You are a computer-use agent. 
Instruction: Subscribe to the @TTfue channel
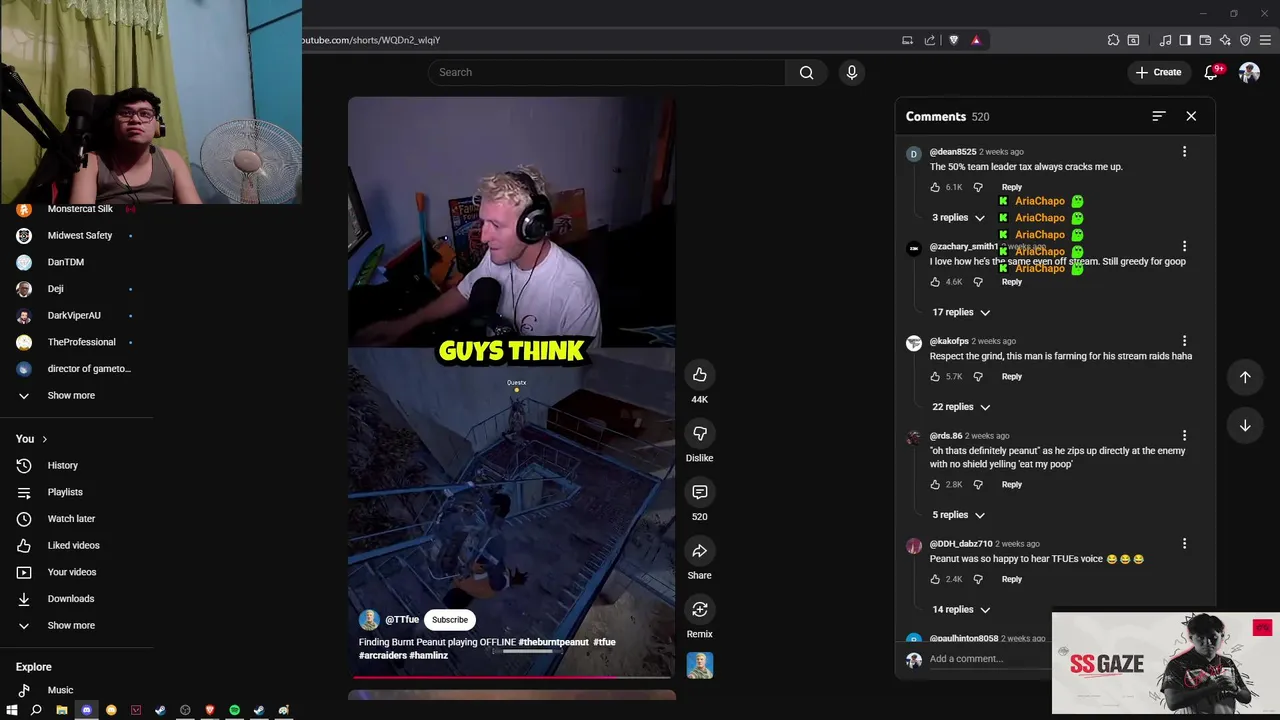450,620
